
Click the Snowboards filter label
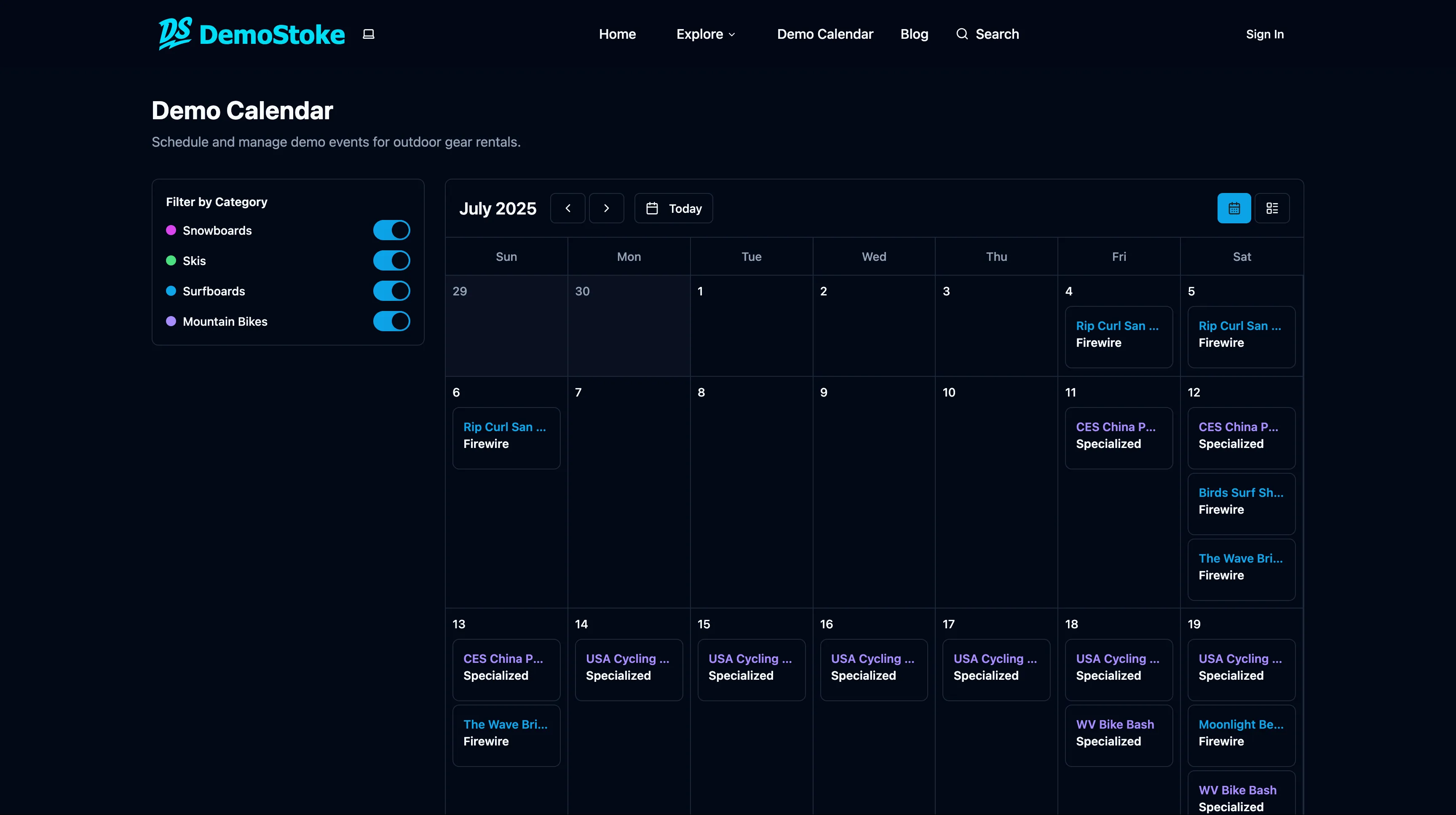[217, 230]
